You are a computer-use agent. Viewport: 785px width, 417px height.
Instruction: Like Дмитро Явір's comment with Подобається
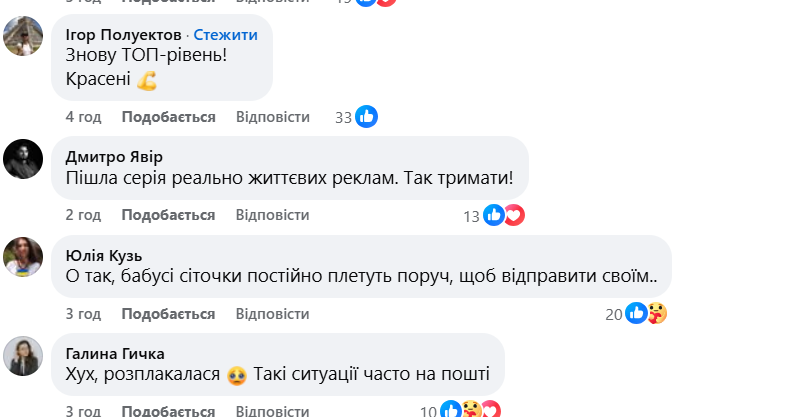tap(168, 215)
